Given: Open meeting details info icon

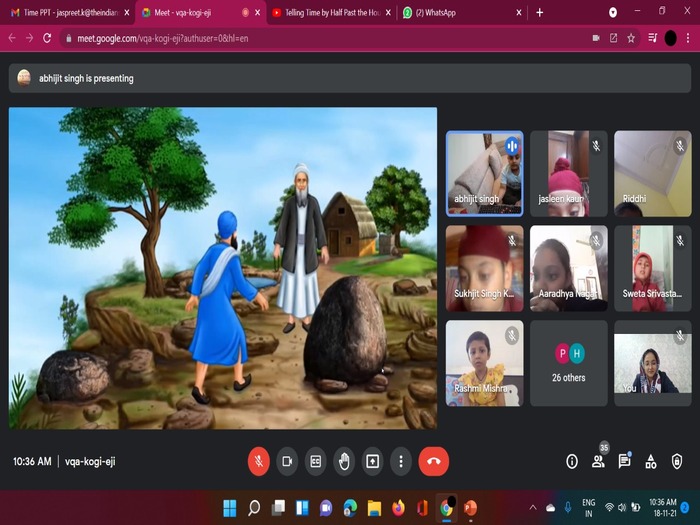Looking at the screenshot, I should [x=572, y=461].
